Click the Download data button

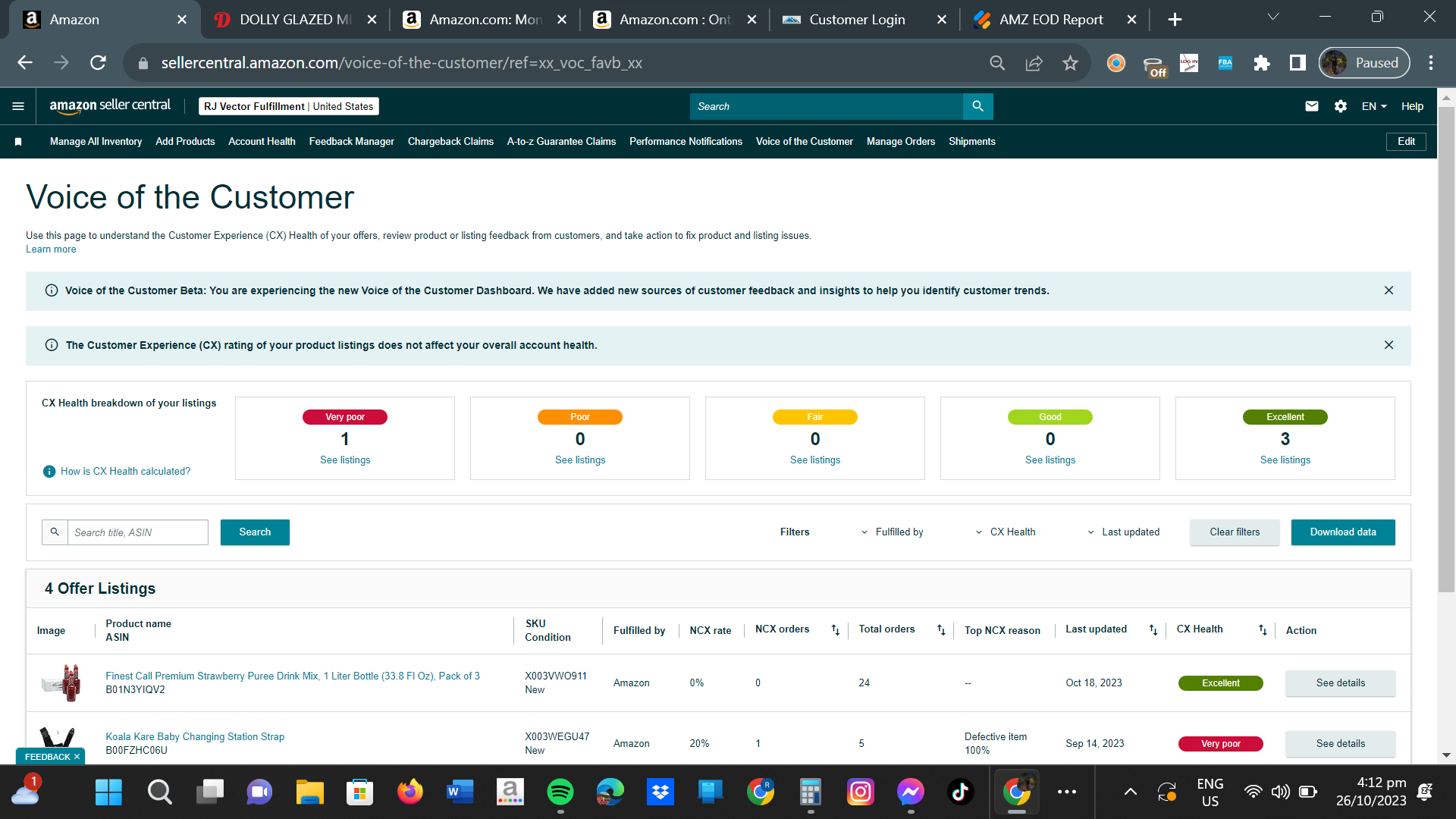coord(1343,532)
